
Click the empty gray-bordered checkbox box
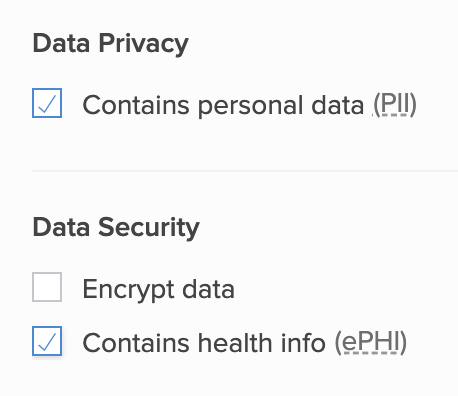[x=47, y=287]
